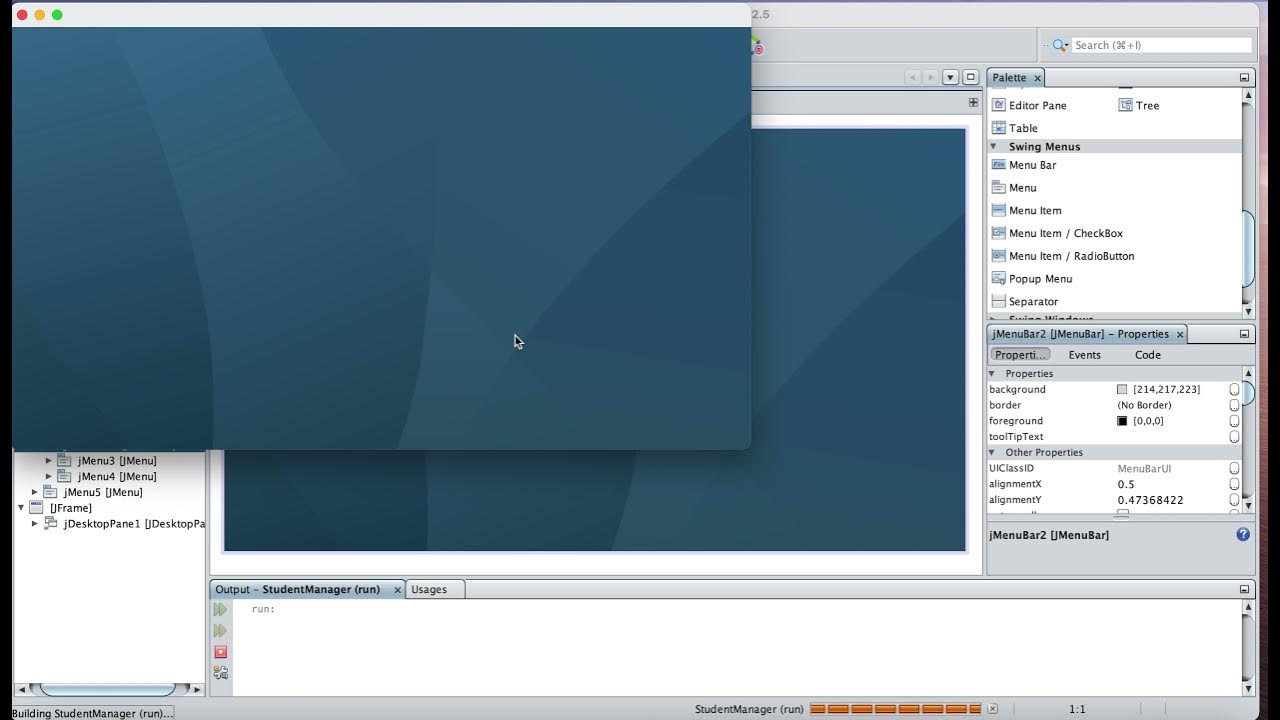Minimize the Properties panel
Viewport: 1280px width, 720px height.
click(1244, 334)
